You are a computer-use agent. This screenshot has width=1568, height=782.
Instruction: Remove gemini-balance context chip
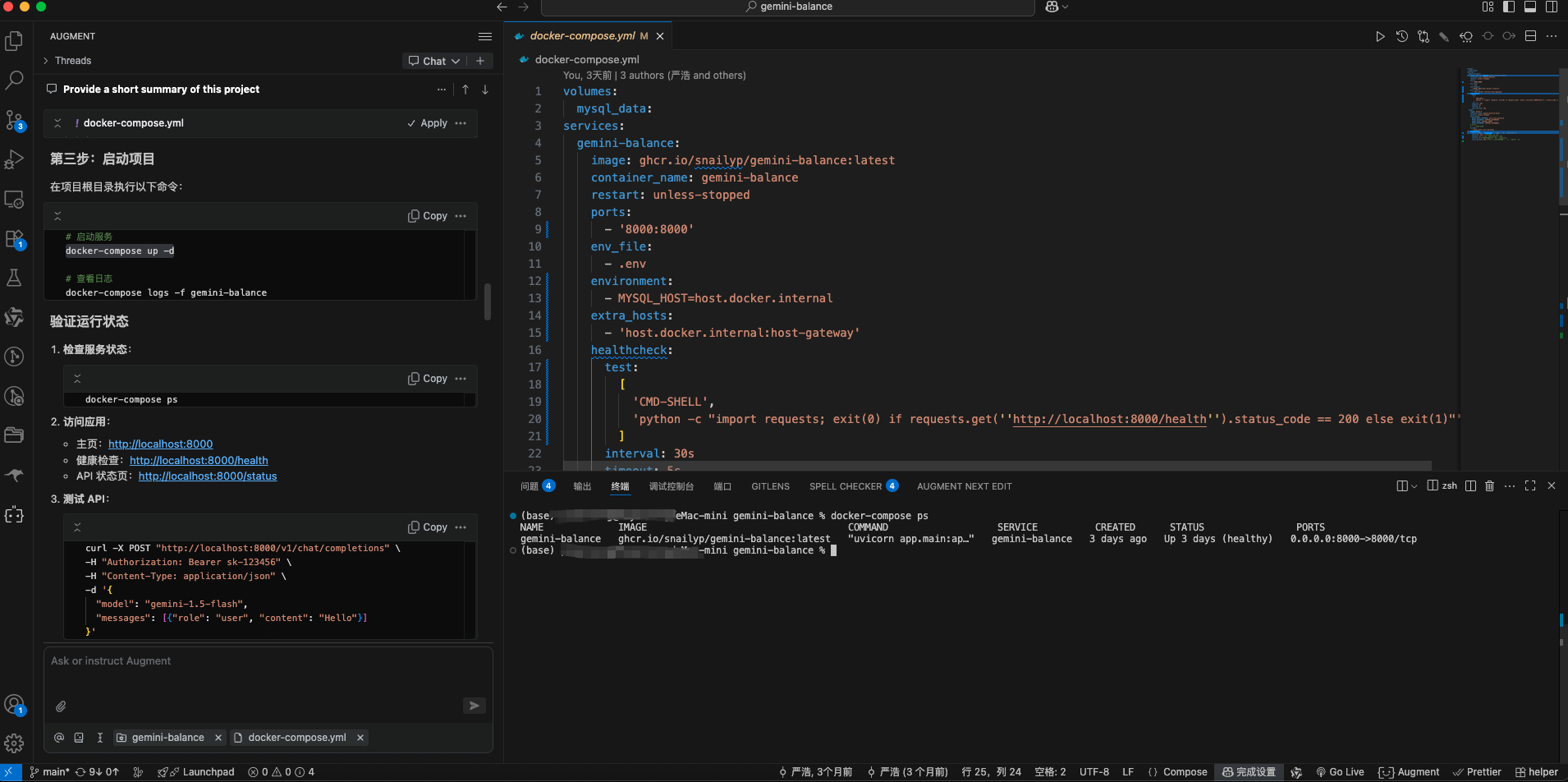click(x=218, y=738)
